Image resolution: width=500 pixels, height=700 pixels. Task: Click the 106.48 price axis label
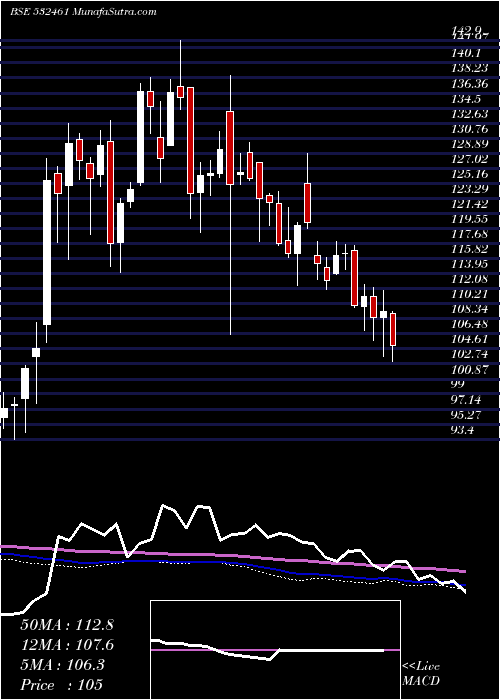click(x=468, y=324)
